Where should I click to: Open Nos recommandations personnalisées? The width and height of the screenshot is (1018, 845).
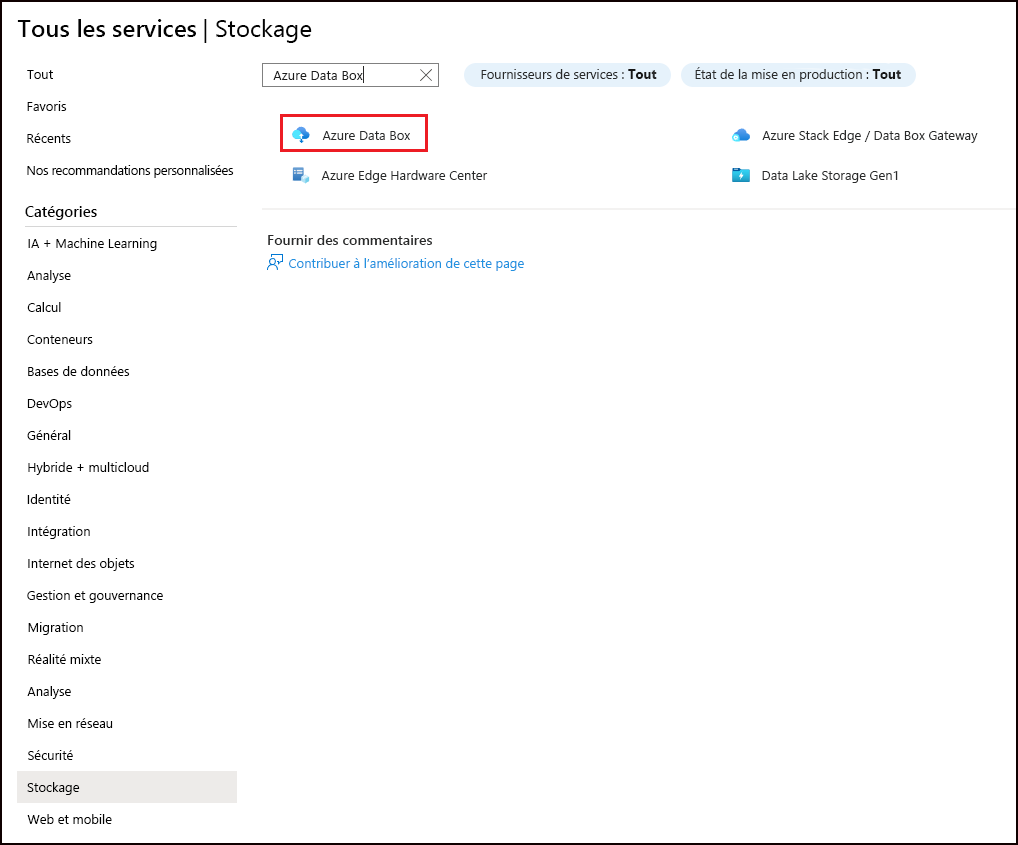pyautogui.click(x=130, y=170)
